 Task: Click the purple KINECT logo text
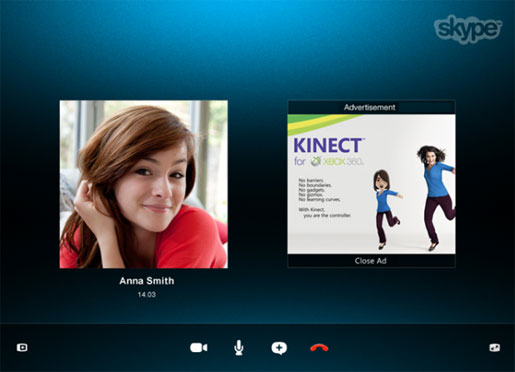(328, 145)
